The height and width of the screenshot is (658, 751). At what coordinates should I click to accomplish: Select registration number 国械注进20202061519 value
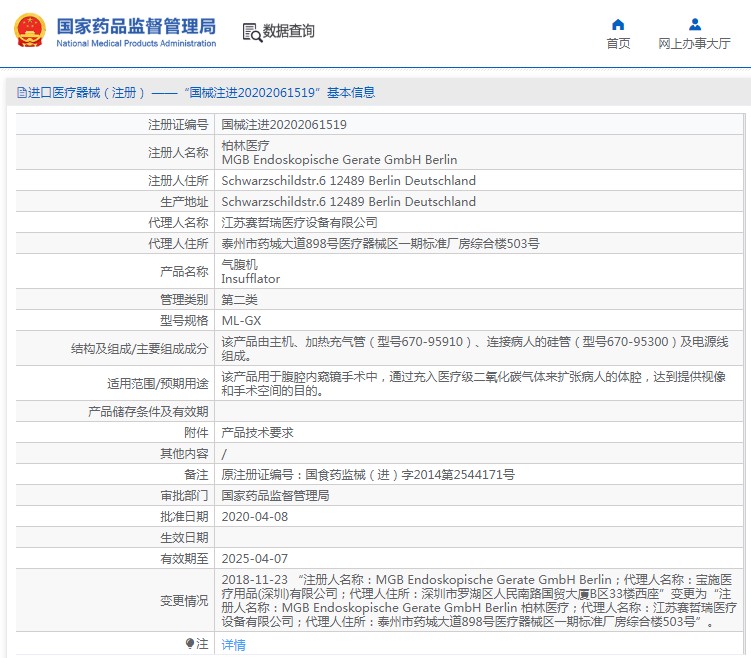[284, 125]
